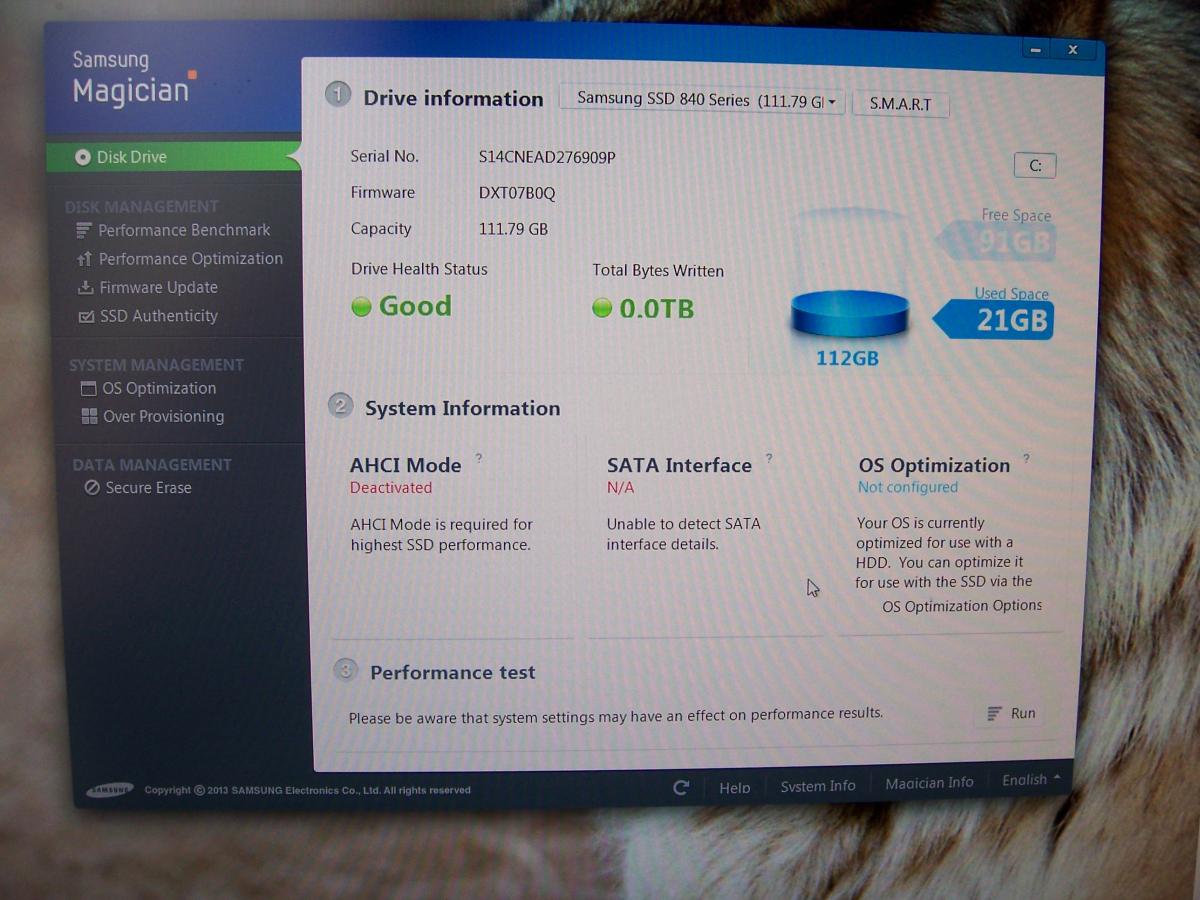
Task: Click the Samsung logo in footer
Action: 110,790
